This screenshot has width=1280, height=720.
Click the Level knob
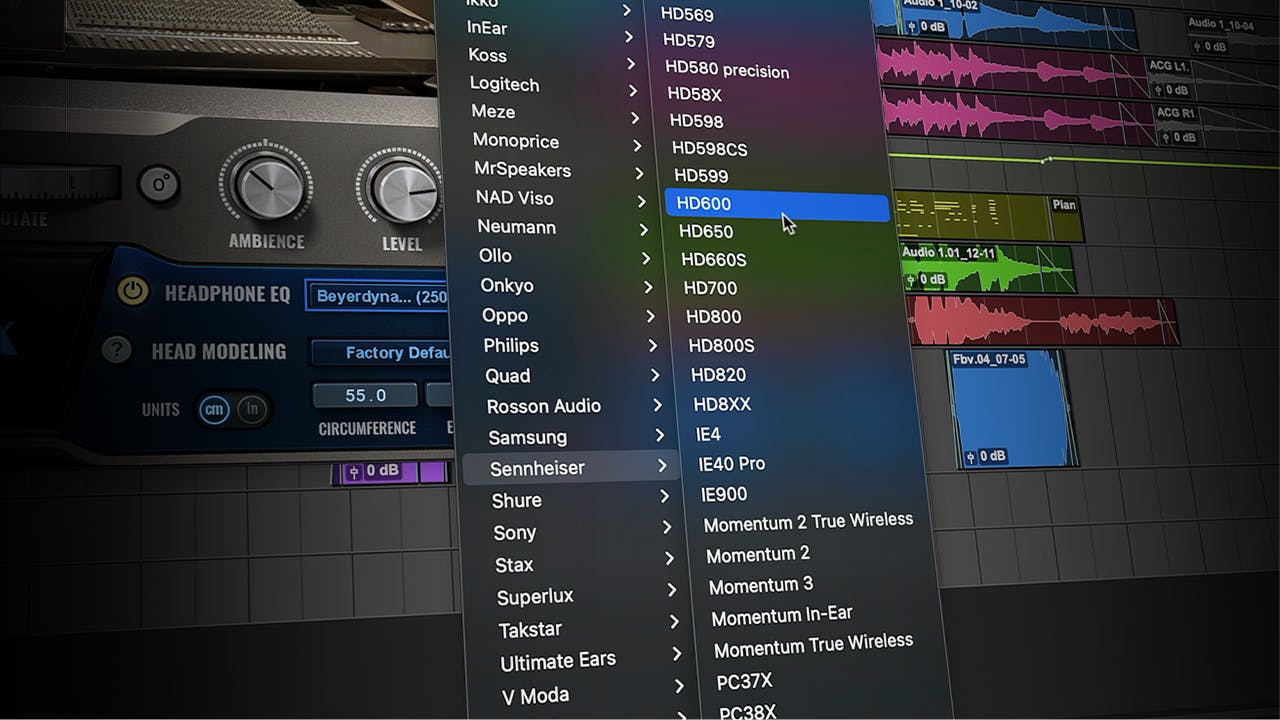point(402,190)
